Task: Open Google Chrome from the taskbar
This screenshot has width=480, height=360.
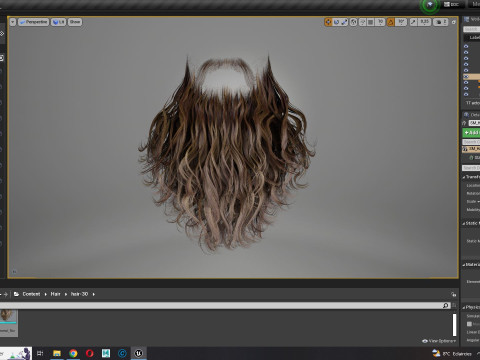Action: (73, 353)
